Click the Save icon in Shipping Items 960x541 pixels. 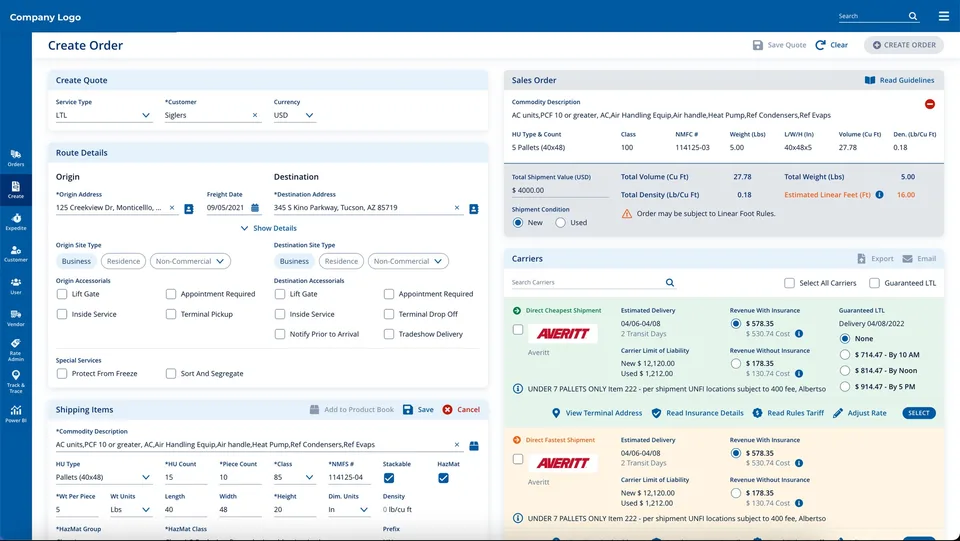click(408, 409)
